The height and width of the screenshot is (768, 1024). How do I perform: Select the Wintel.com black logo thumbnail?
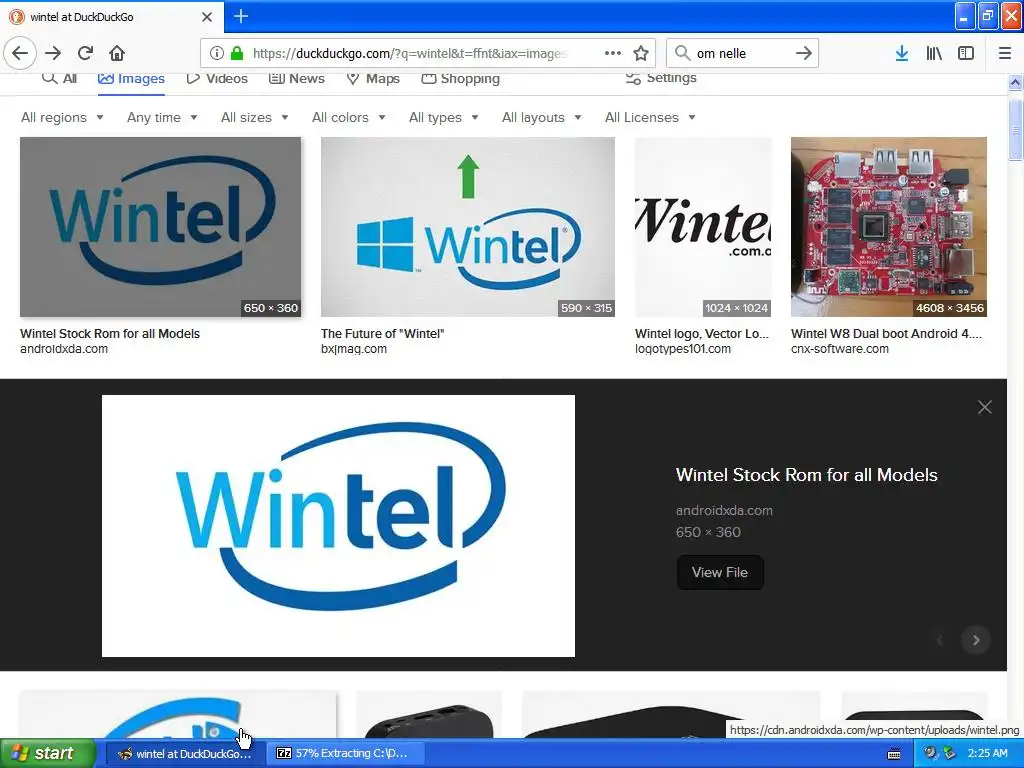click(x=703, y=227)
